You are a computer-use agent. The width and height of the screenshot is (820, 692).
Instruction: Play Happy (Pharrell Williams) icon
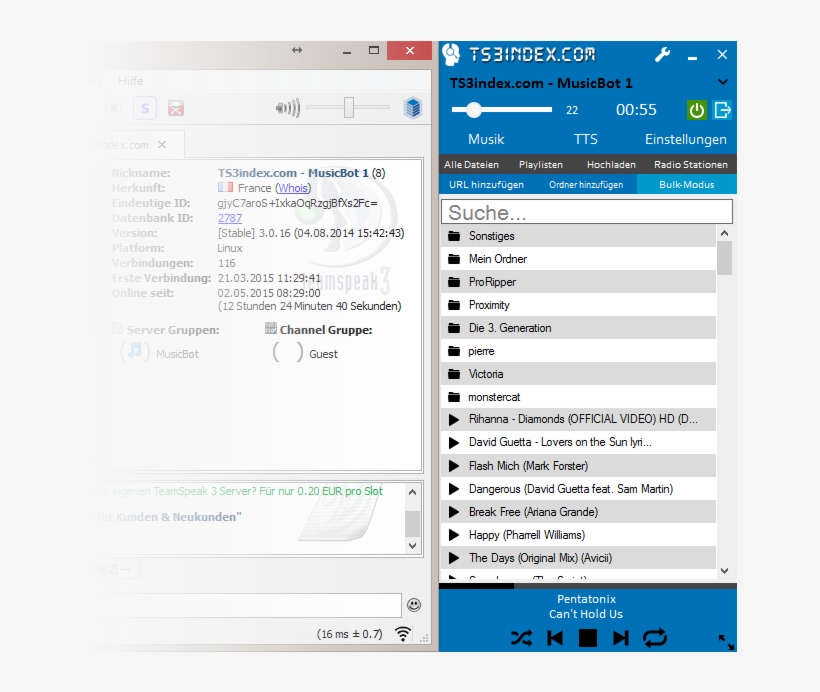tap(454, 535)
